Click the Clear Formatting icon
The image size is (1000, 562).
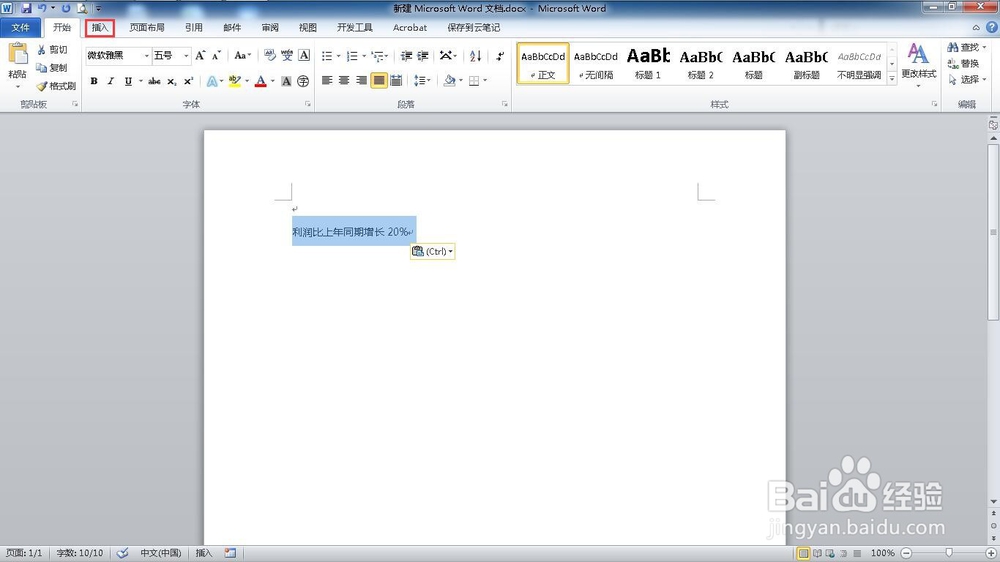(270, 55)
